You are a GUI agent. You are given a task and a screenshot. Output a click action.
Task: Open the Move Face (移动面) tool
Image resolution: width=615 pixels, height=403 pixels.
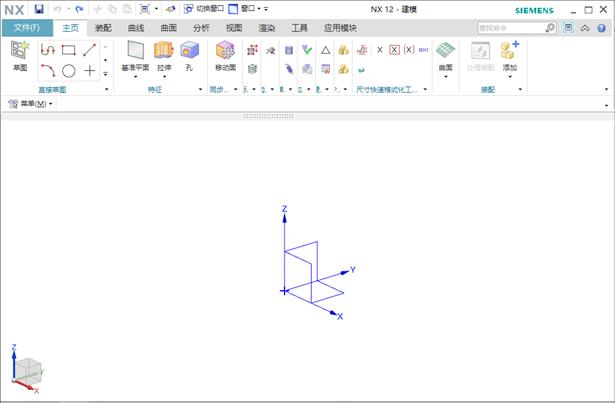tap(225, 51)
